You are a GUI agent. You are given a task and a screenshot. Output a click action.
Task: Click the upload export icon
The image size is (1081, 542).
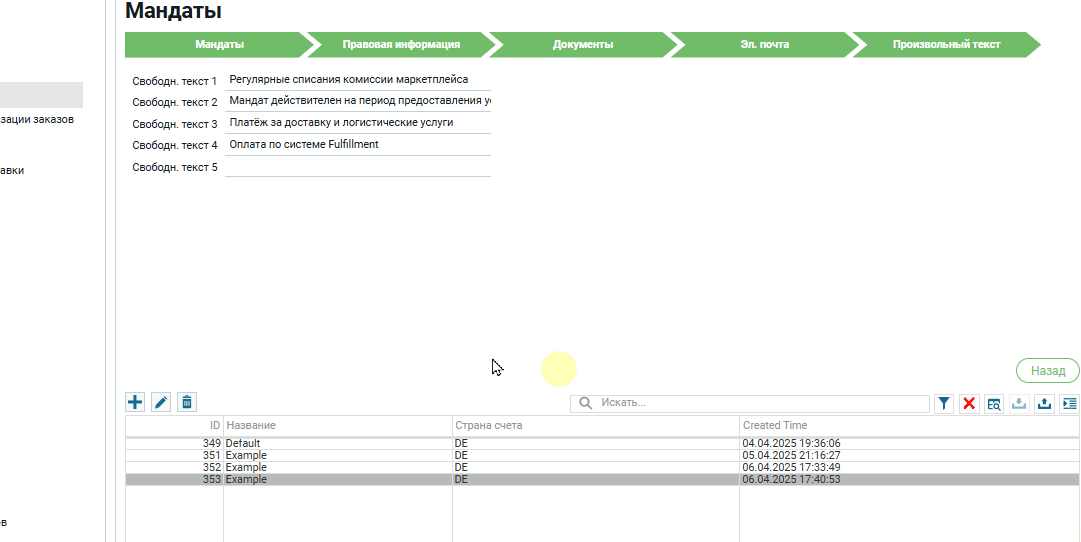pyautogui.click(x=1044, y=403)
